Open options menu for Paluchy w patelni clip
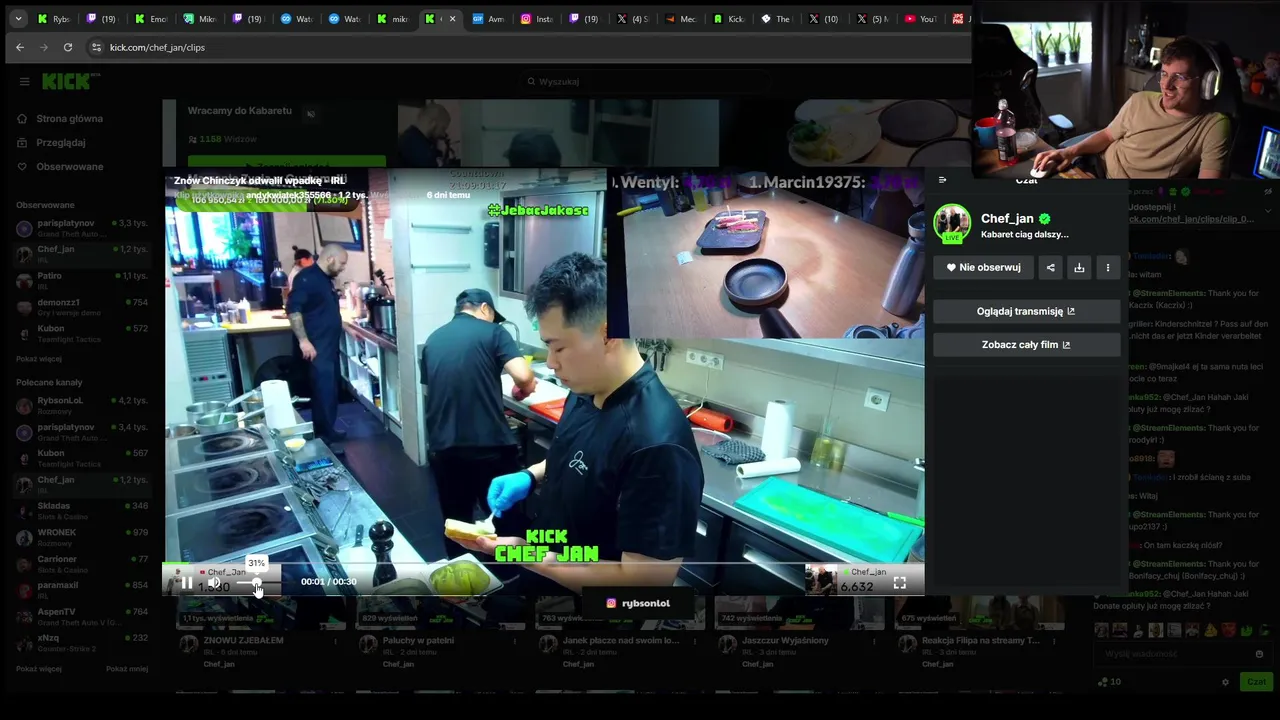Screen dimensions: 1280x720 point(514,641)
